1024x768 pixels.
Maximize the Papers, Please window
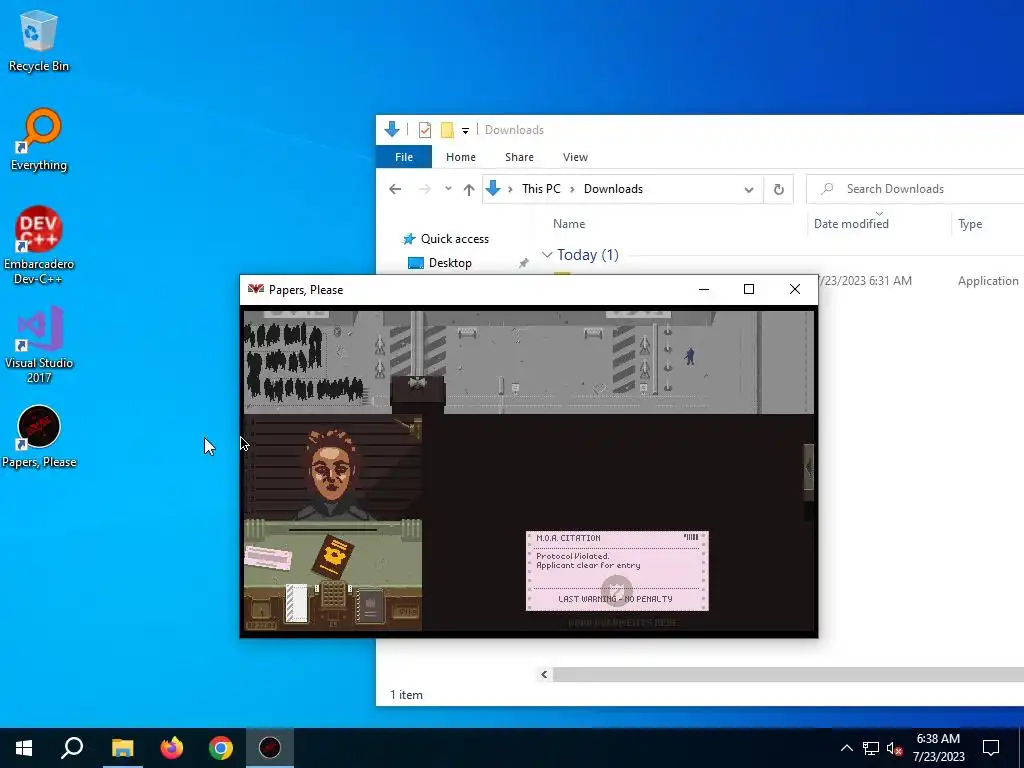(x=749, y=289)
